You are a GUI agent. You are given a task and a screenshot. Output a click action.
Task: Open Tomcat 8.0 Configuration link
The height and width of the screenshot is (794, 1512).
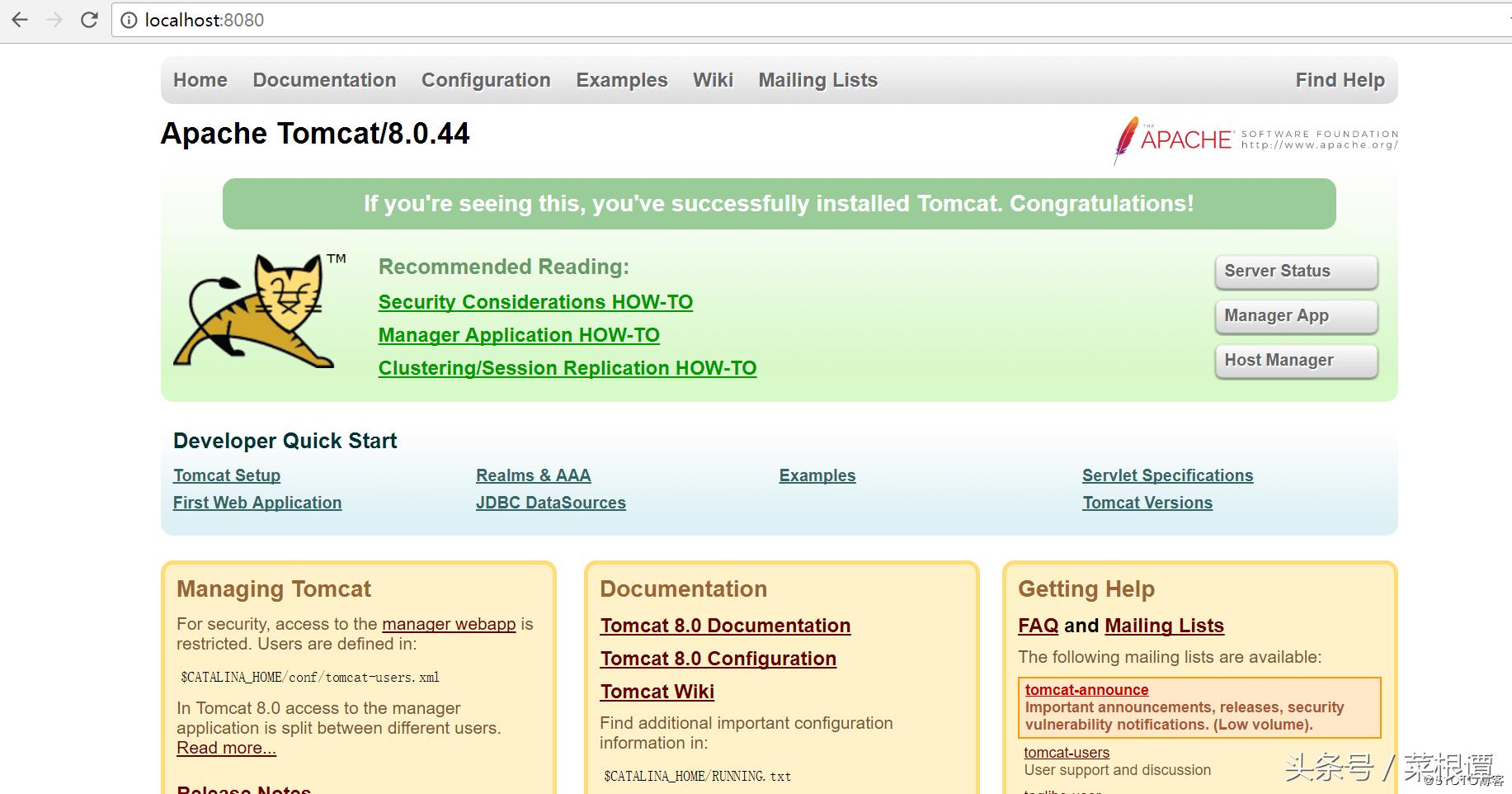coord(718,659)
